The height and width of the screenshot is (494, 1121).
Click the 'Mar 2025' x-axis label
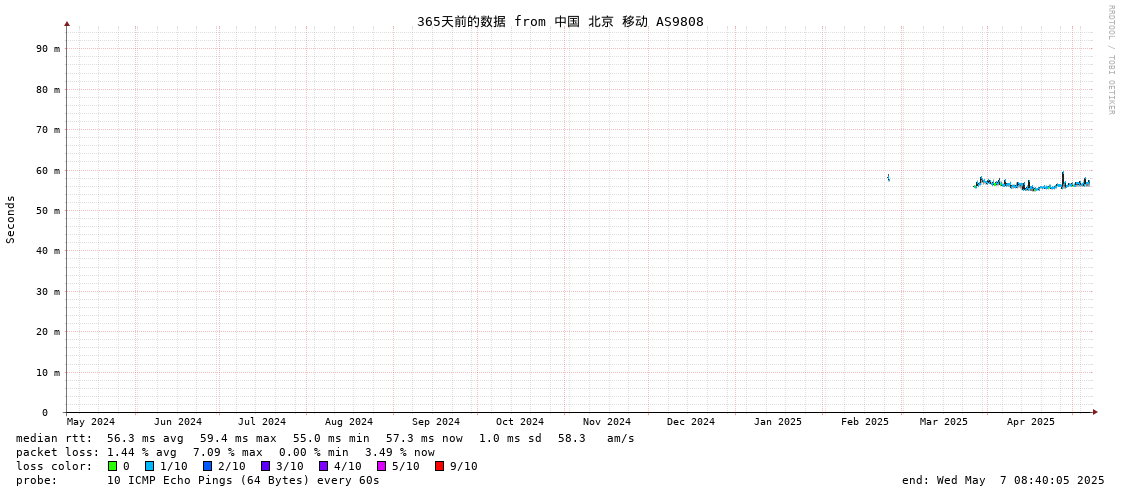coord(944,422)
